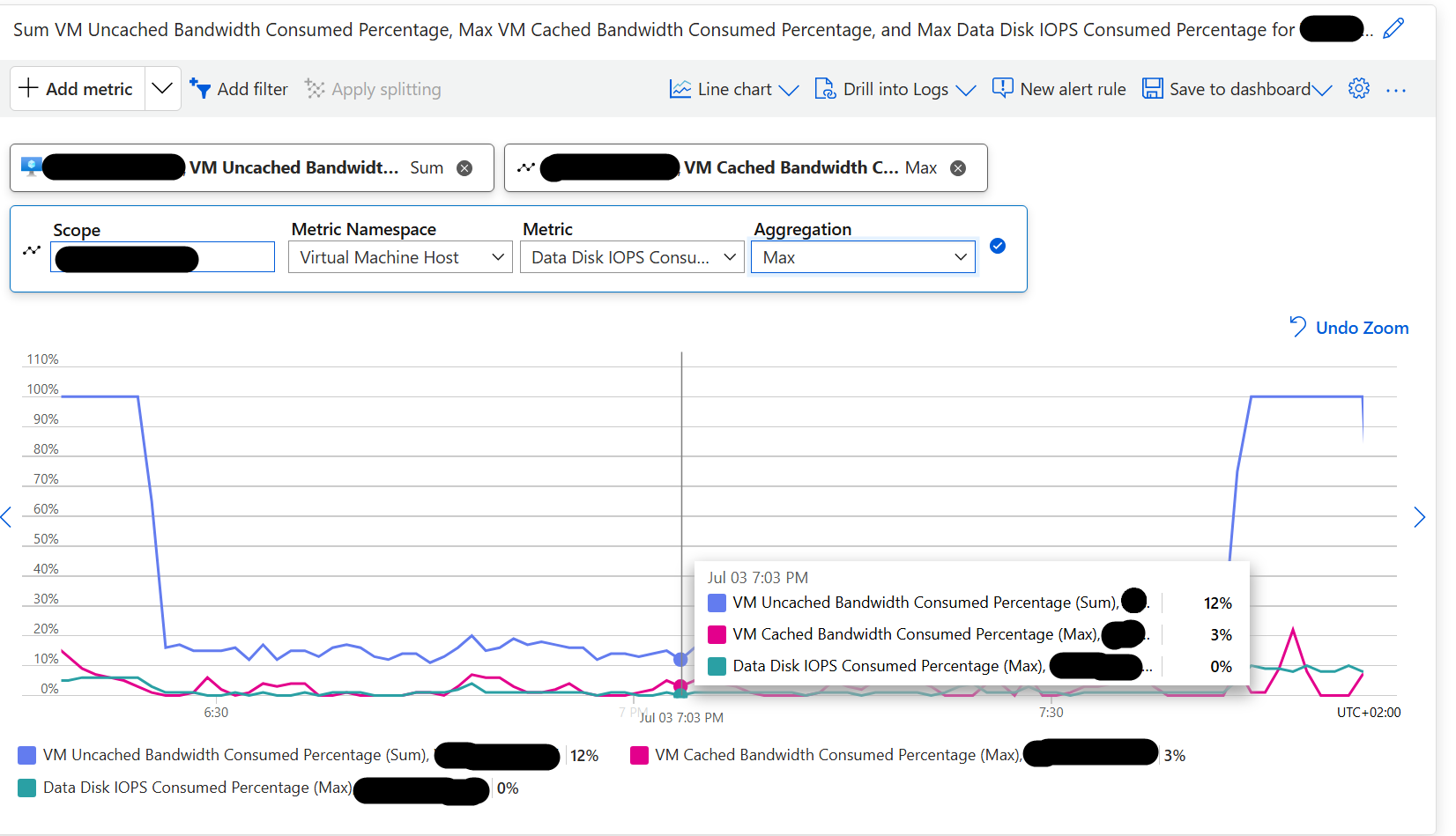Viewport: 1456px width, 836px height.
Task: Click the Apply splitting icon
Action: [315, 88]
